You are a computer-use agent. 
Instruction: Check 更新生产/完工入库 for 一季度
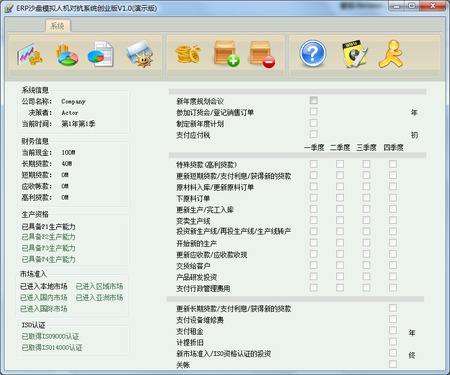click(314, 209)
